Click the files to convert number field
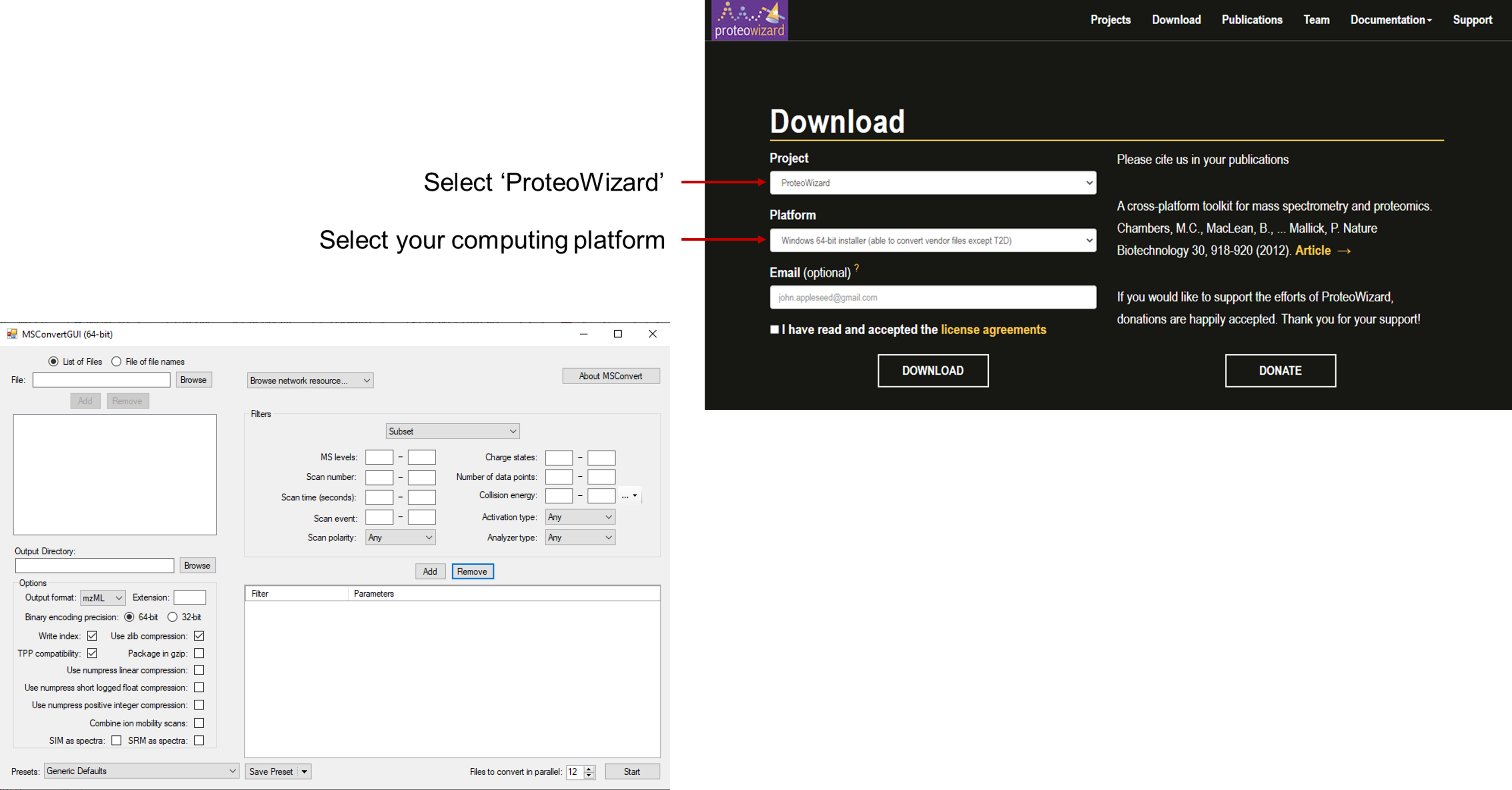 coord(575,772)
